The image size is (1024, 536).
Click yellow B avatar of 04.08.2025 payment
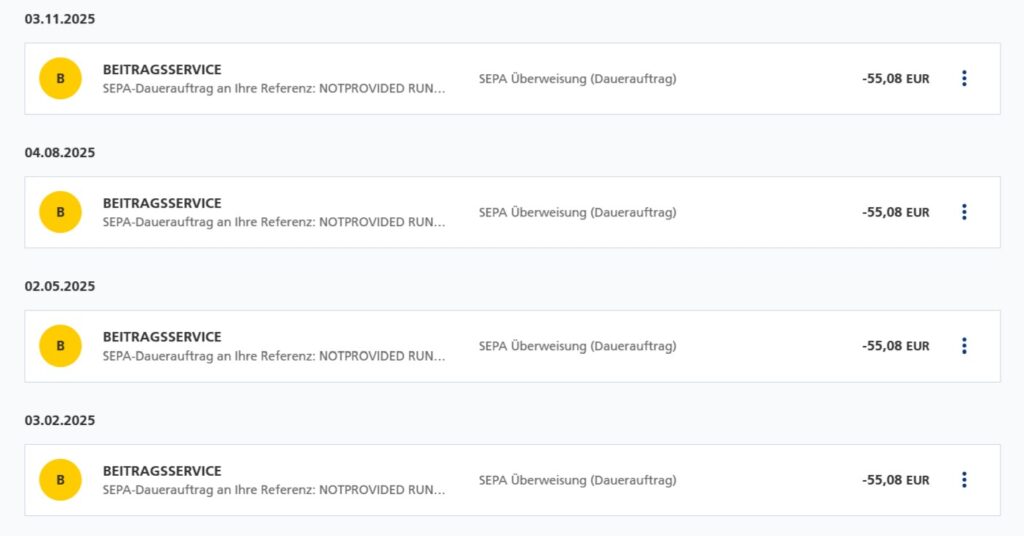[60, 212]
